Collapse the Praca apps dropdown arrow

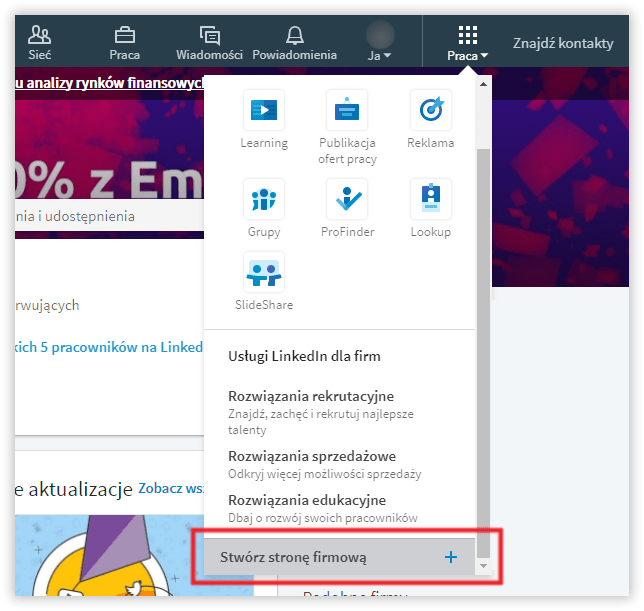pyautogui.click(x=484, y=55)
